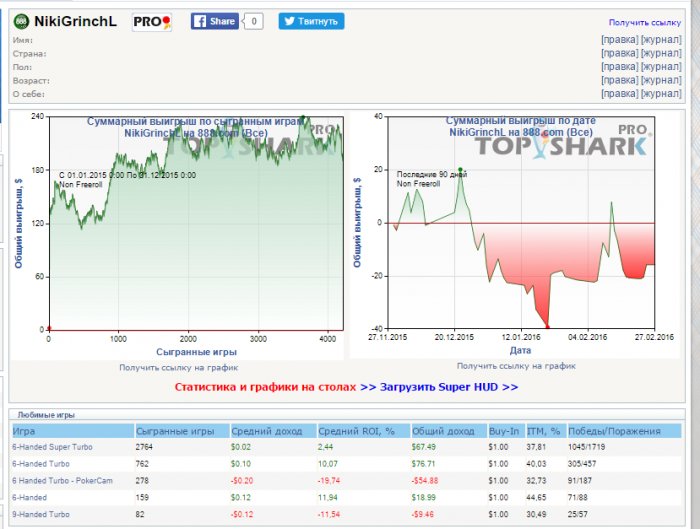The image size is (700, 529).
Task: Click the NikiGrinchL username heading
Action: tap(75, 21)
